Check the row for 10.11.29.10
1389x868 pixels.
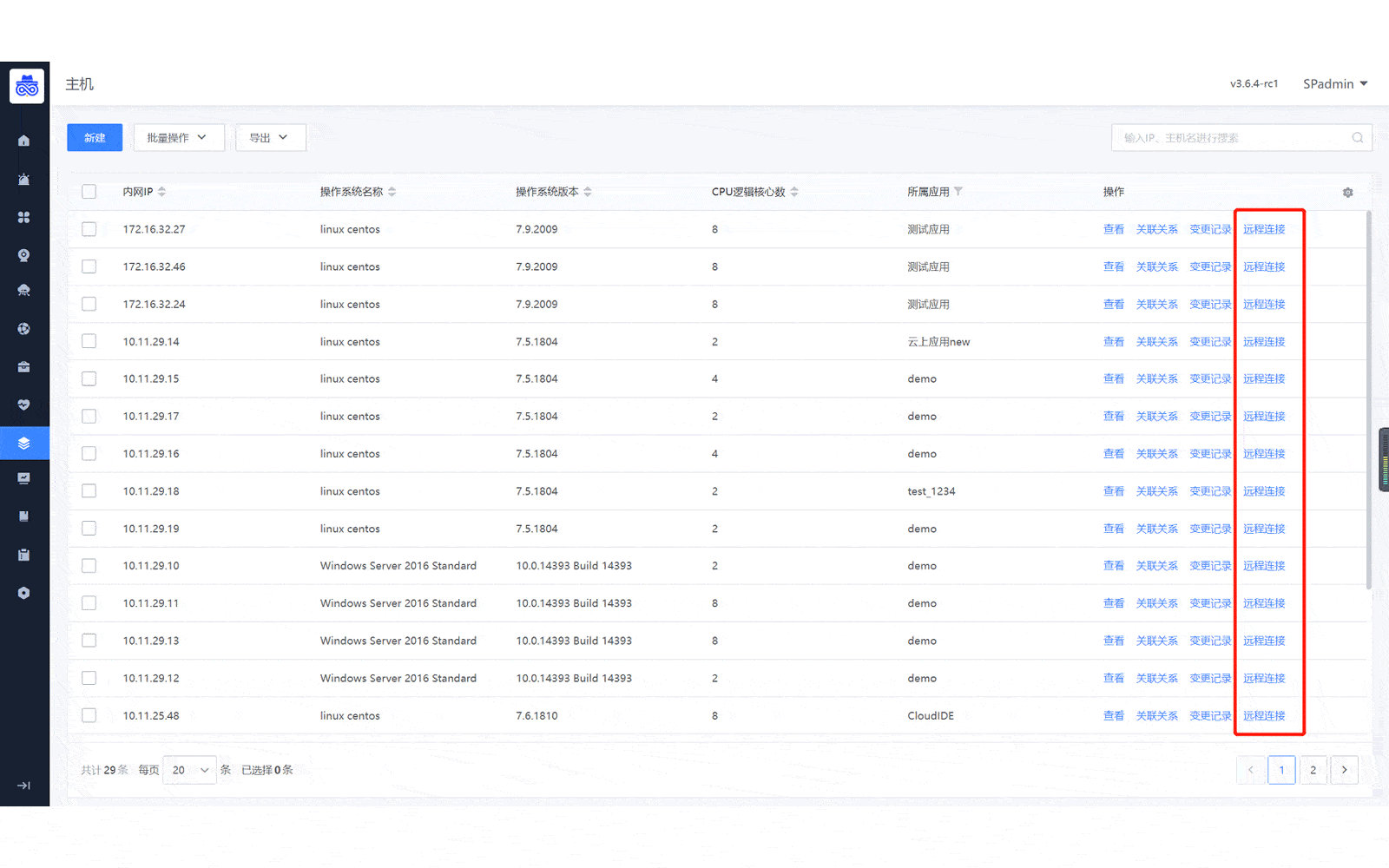pos(89,566)
